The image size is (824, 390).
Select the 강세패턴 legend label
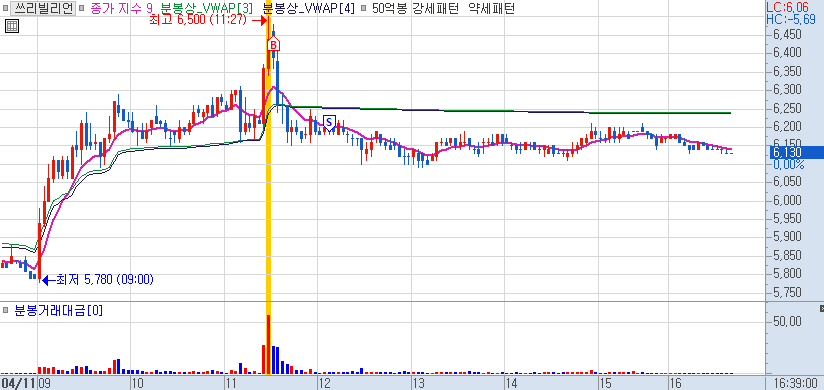point(436,8)
